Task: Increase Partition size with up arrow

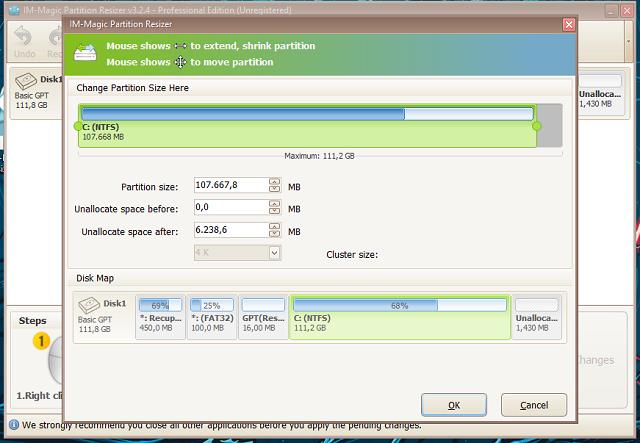Action: tap(275, 181)
